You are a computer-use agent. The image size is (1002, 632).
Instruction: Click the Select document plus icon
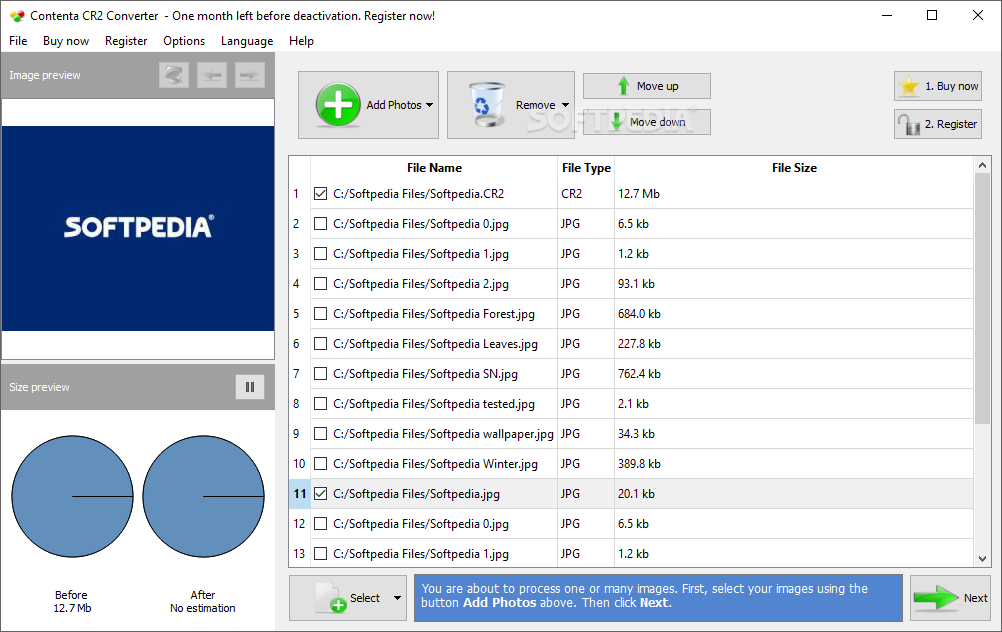(x=331, y=597)
